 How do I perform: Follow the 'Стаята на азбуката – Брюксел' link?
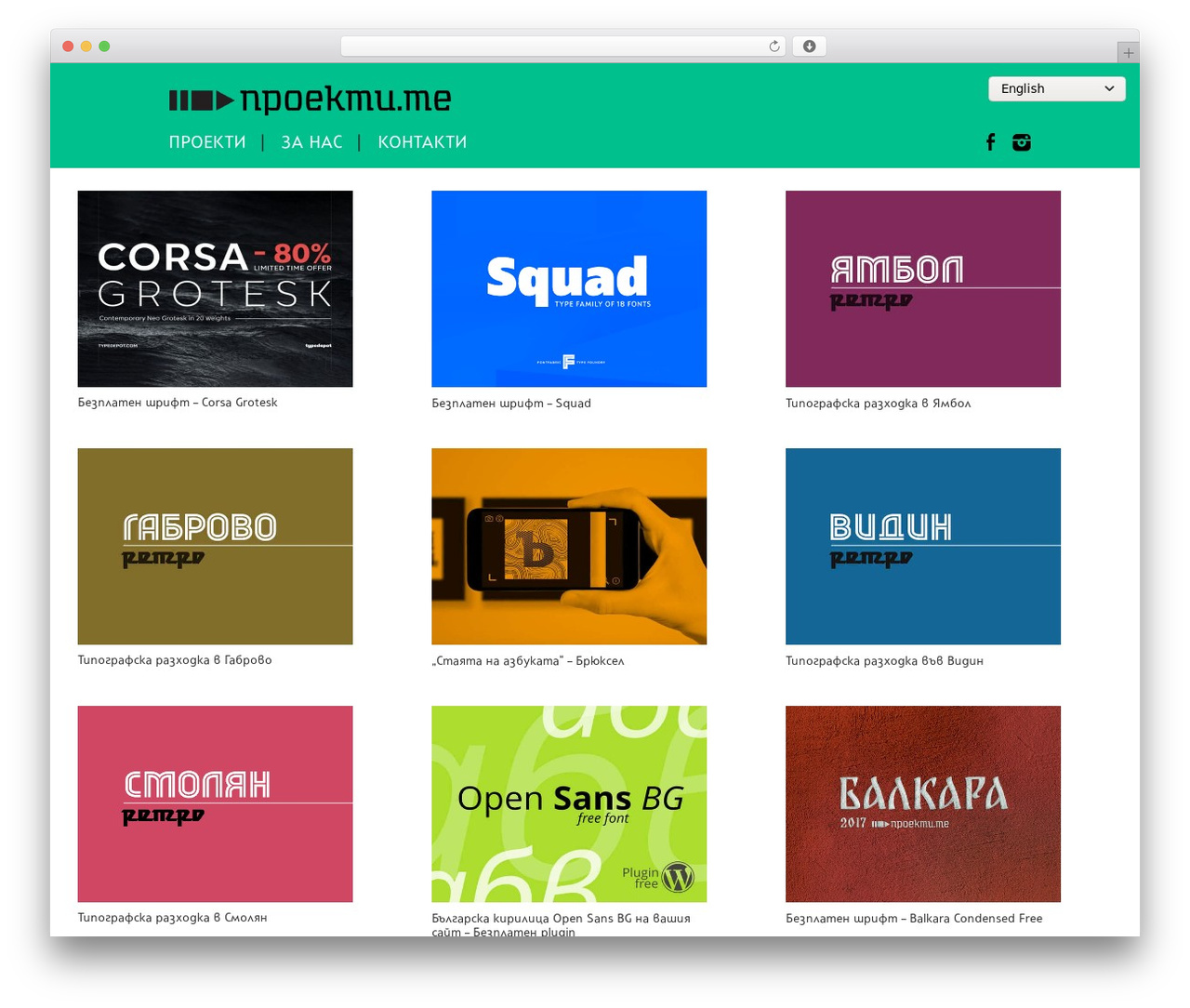[x=528, y=661]
